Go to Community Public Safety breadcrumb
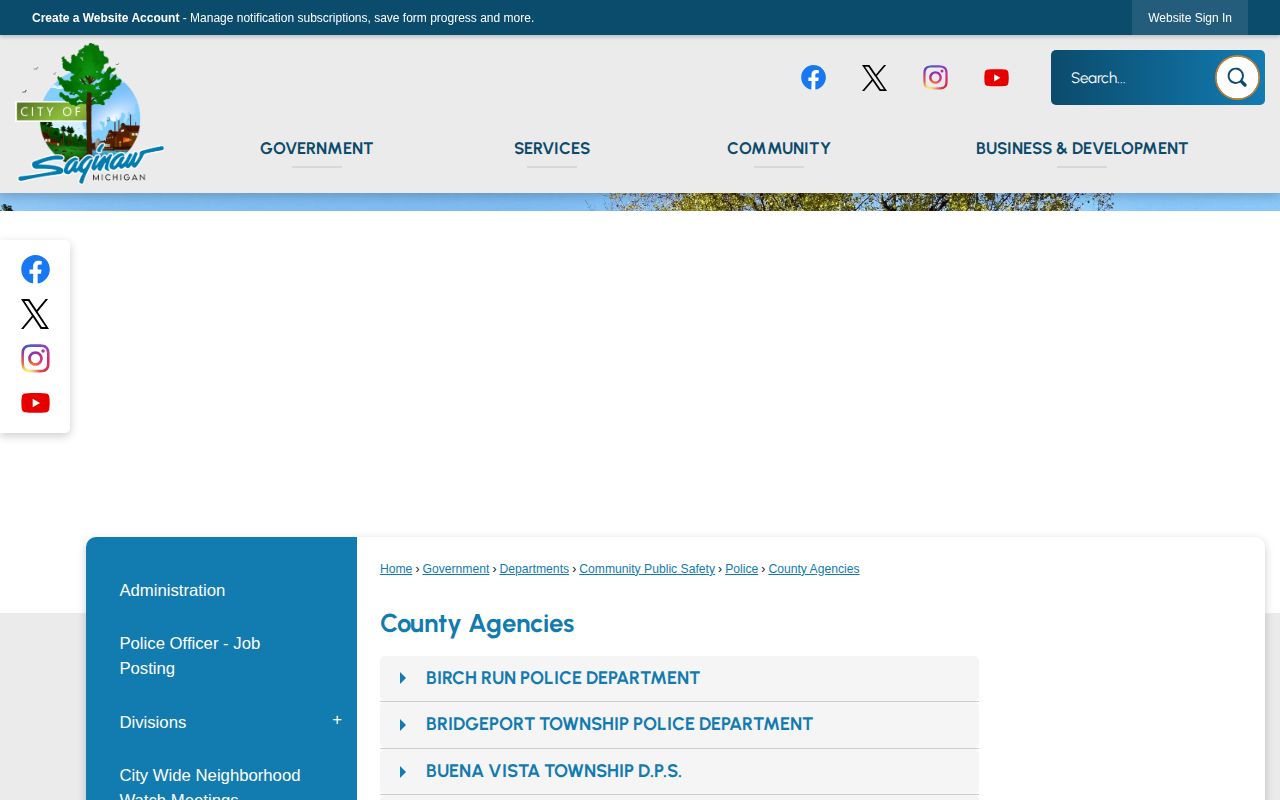Viewport: 1280px width, 800px height. point(647,569)
